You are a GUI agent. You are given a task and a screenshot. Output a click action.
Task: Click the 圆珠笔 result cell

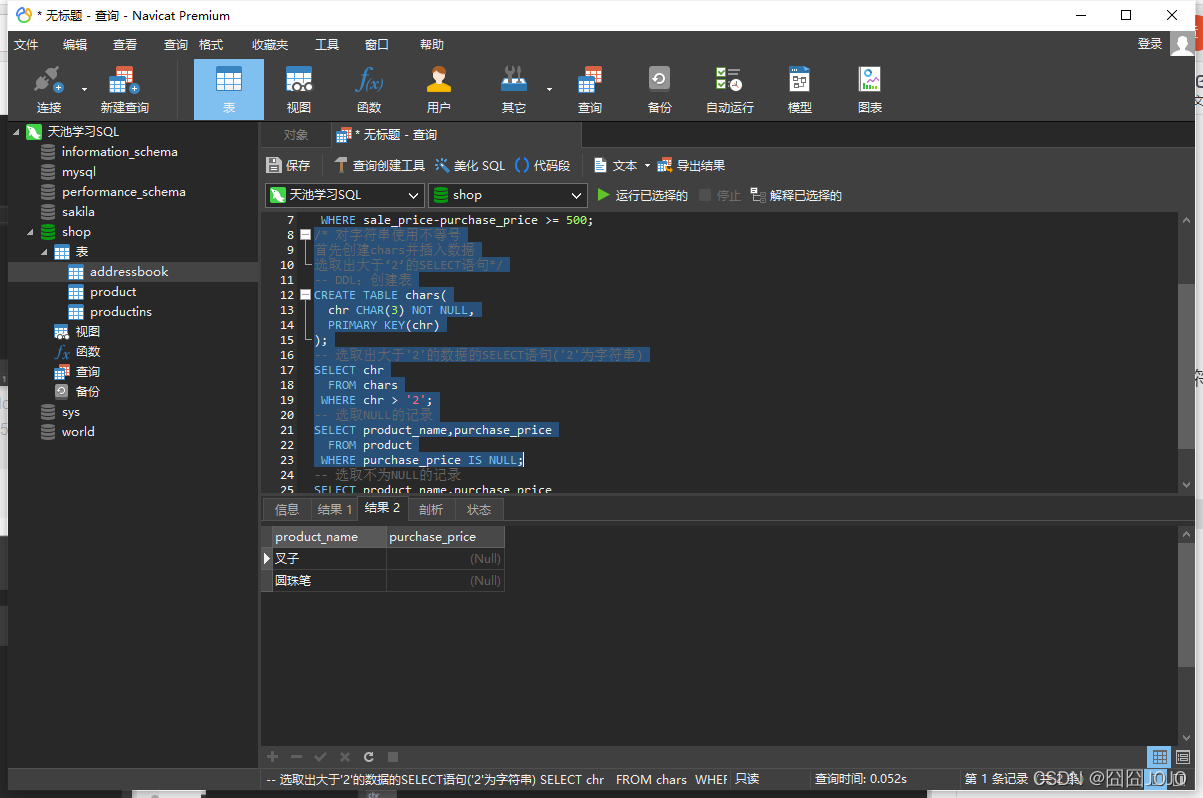[329, 580]
